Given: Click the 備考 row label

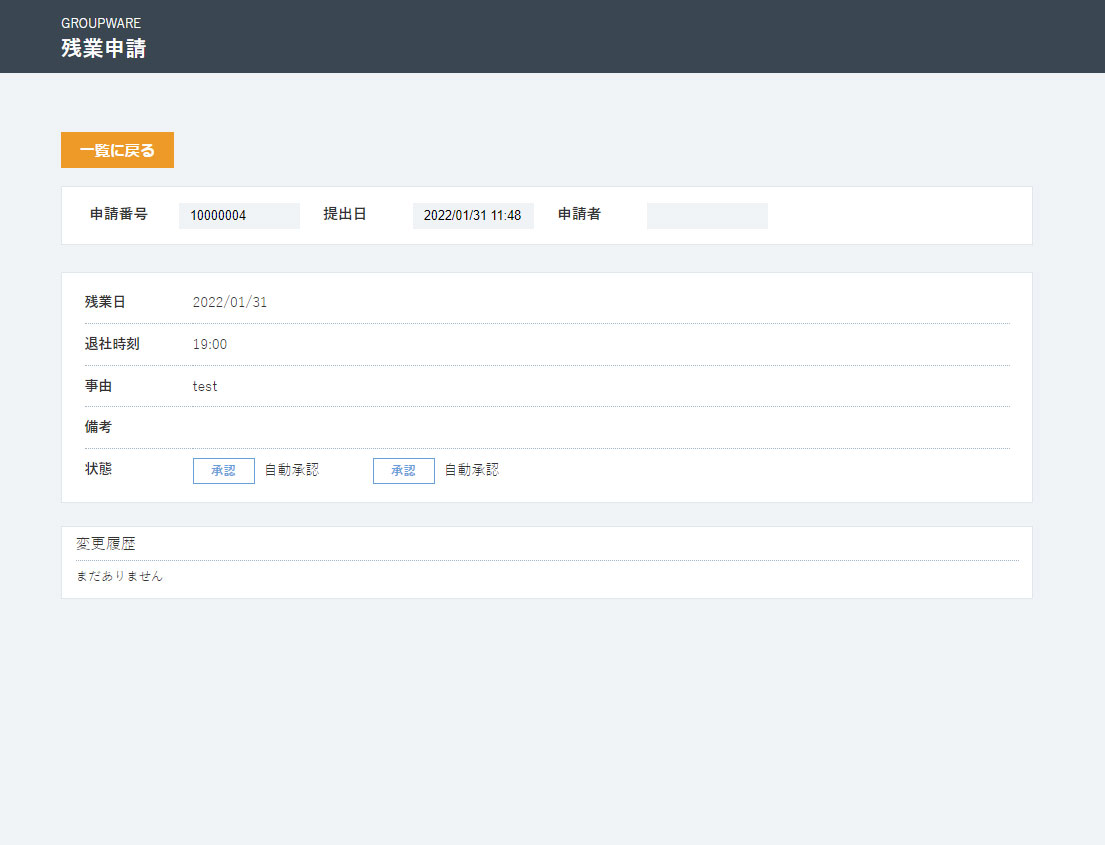Looking at the screenshot, I should point(99,427).
